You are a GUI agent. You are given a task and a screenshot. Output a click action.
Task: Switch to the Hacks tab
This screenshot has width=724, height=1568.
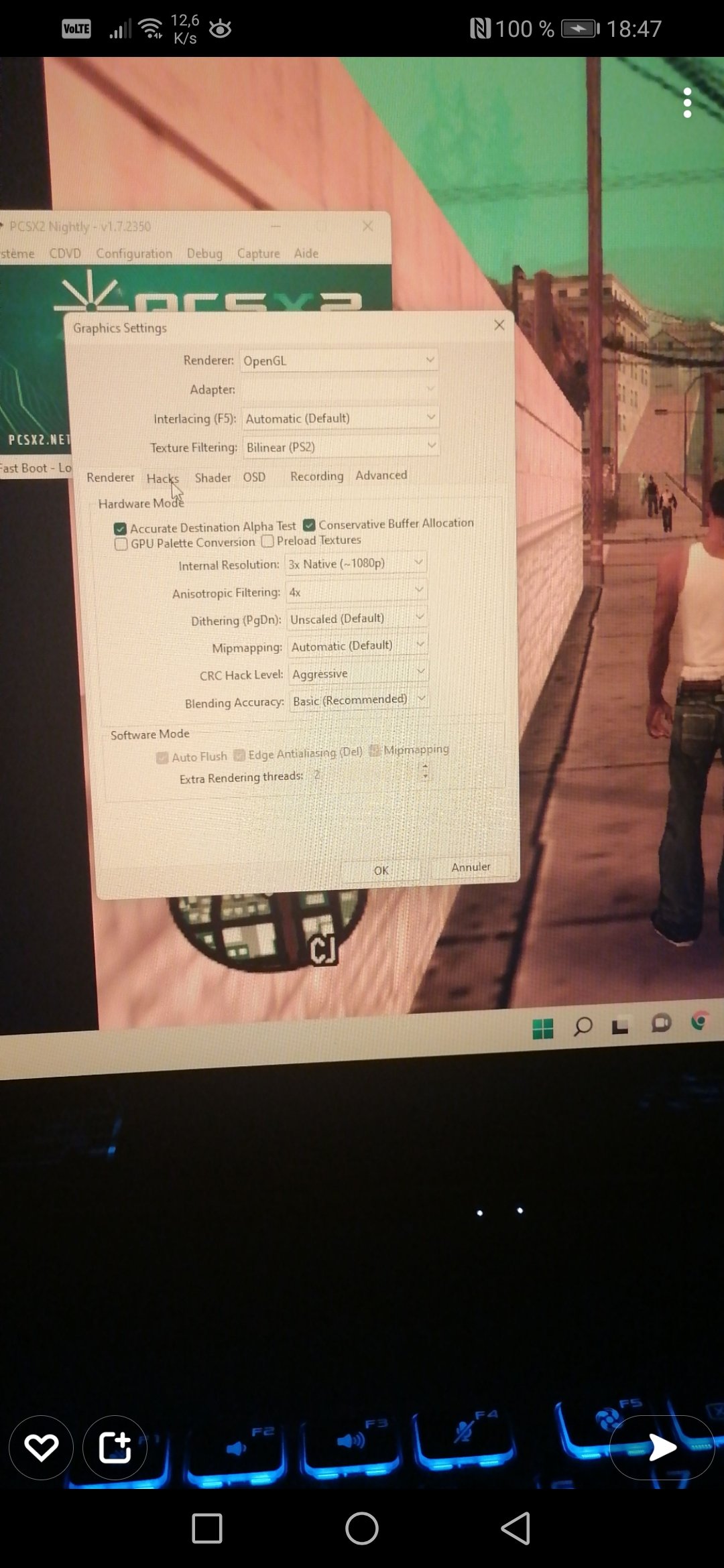pyautogui.click(x=163, y=478)
